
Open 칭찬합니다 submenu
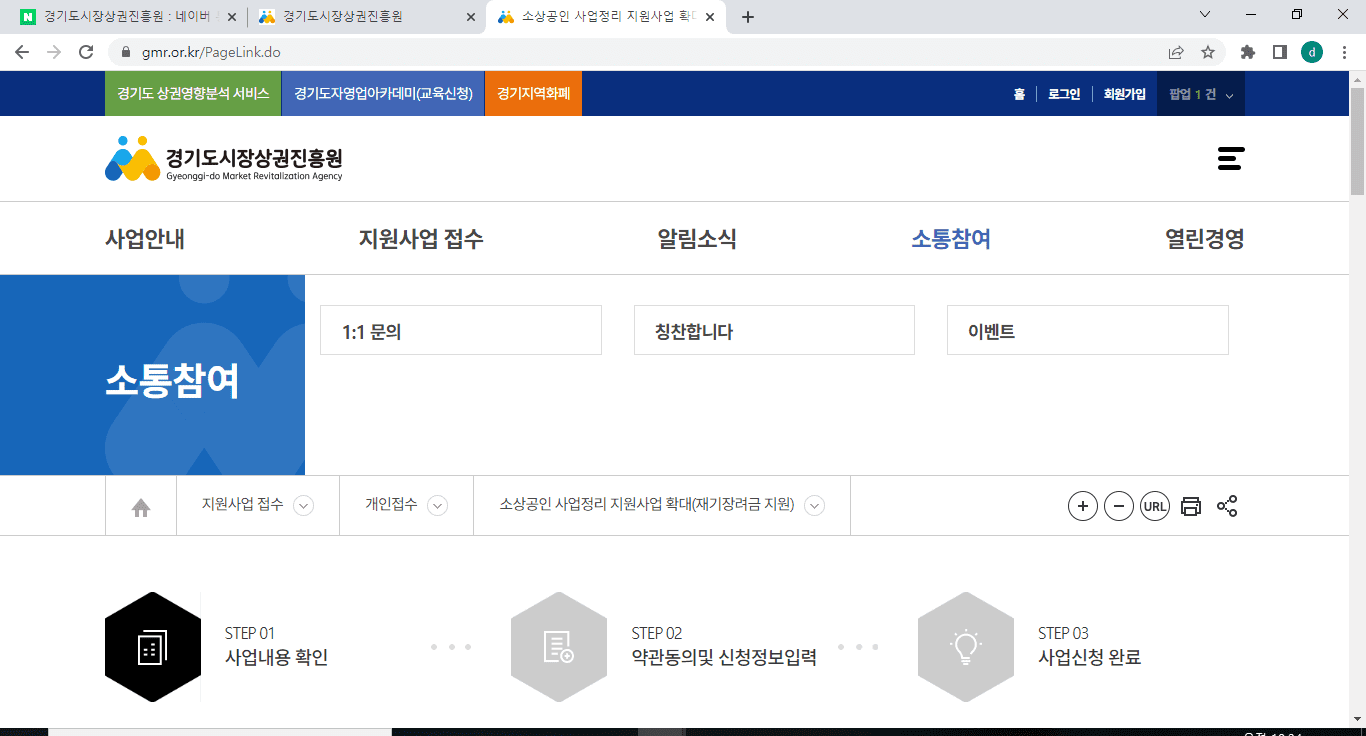point(774,330)
